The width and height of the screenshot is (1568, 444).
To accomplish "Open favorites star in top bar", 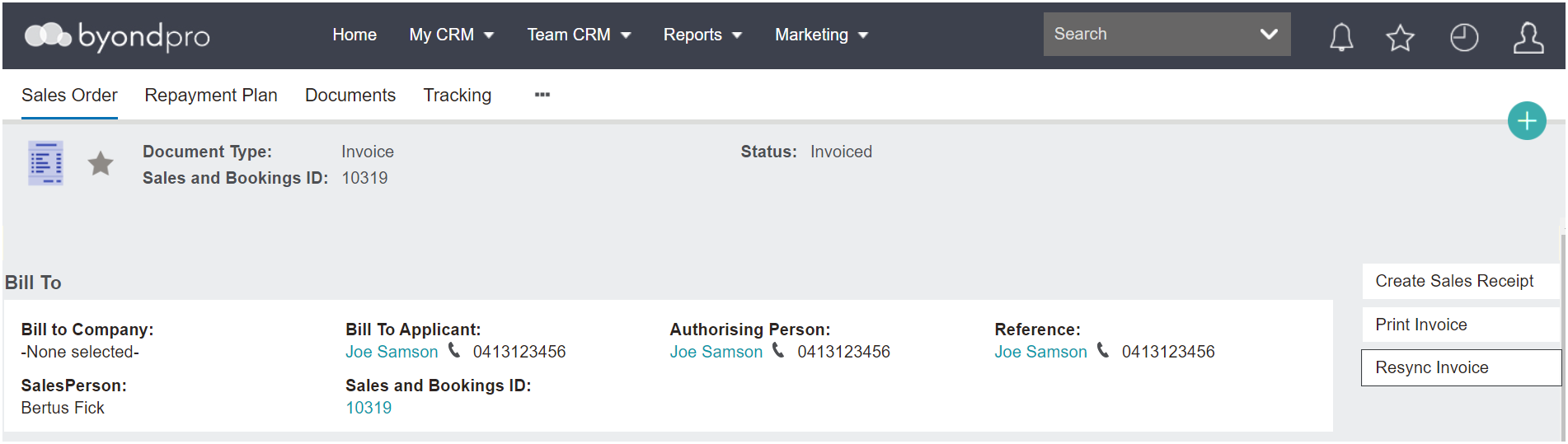I will click(x=1400, y=37).
